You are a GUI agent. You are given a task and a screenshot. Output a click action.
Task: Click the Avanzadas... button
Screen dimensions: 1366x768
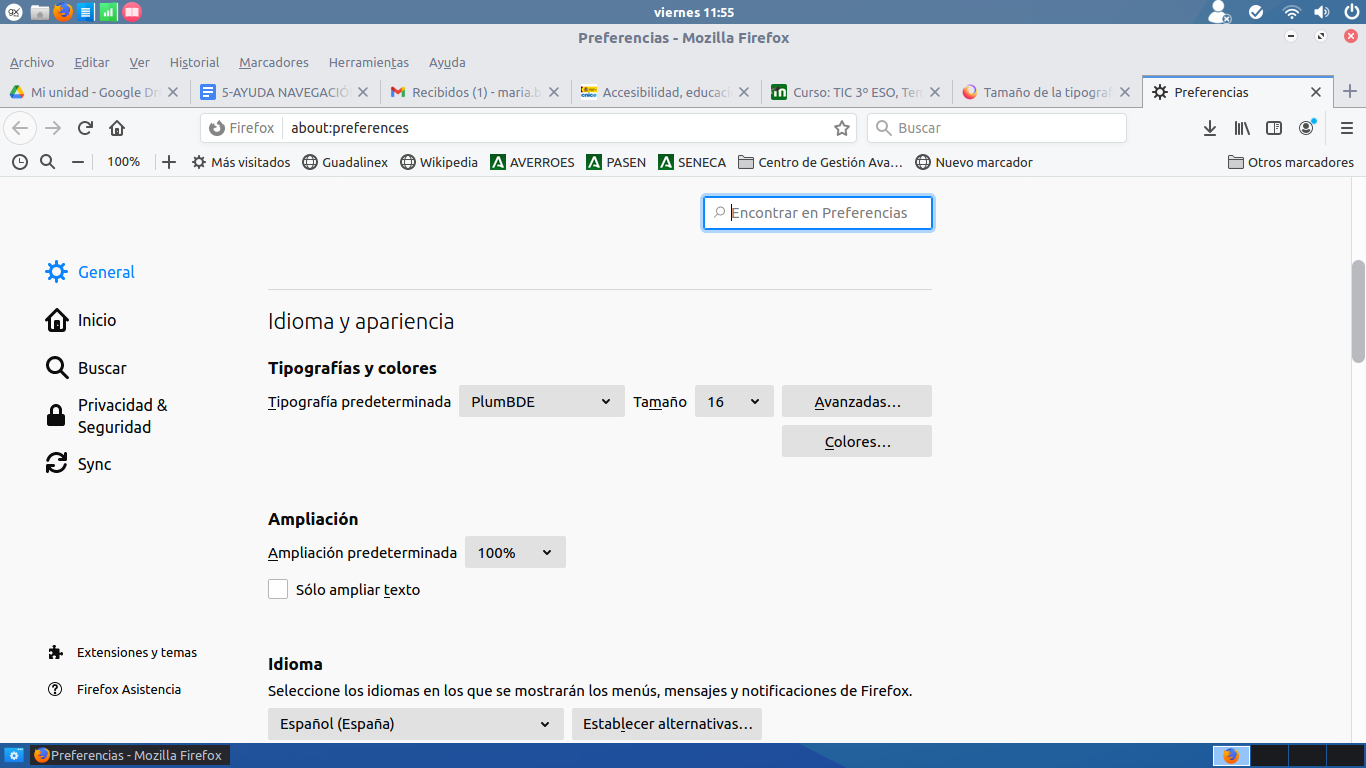pyautogui.click(x=856, y=402)
